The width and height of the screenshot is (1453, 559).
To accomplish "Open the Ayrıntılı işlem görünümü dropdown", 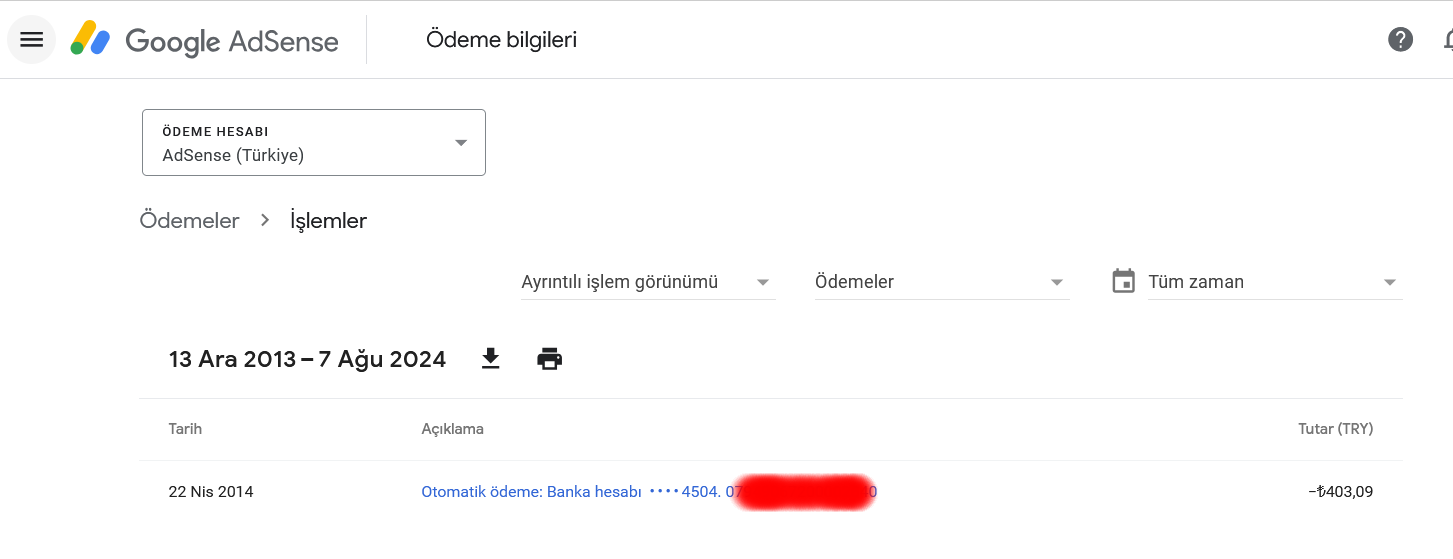I will pos(648,282).
